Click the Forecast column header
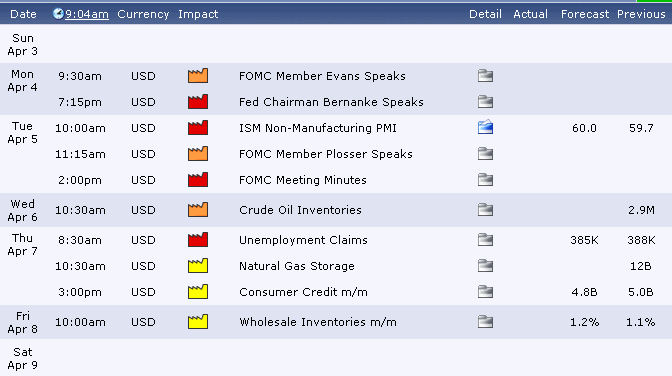The width and height of the screenshot is (672, 376). point(585,14)
